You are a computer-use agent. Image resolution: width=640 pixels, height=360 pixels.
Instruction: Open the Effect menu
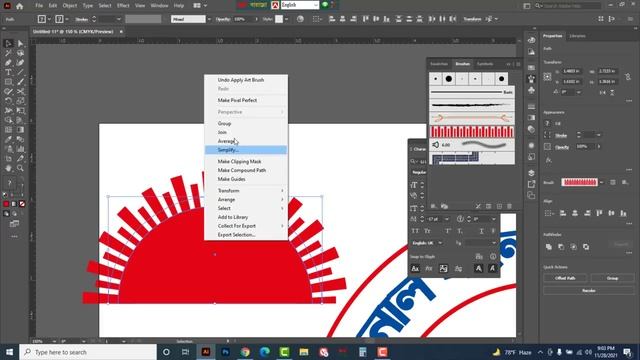pos(123,6)
